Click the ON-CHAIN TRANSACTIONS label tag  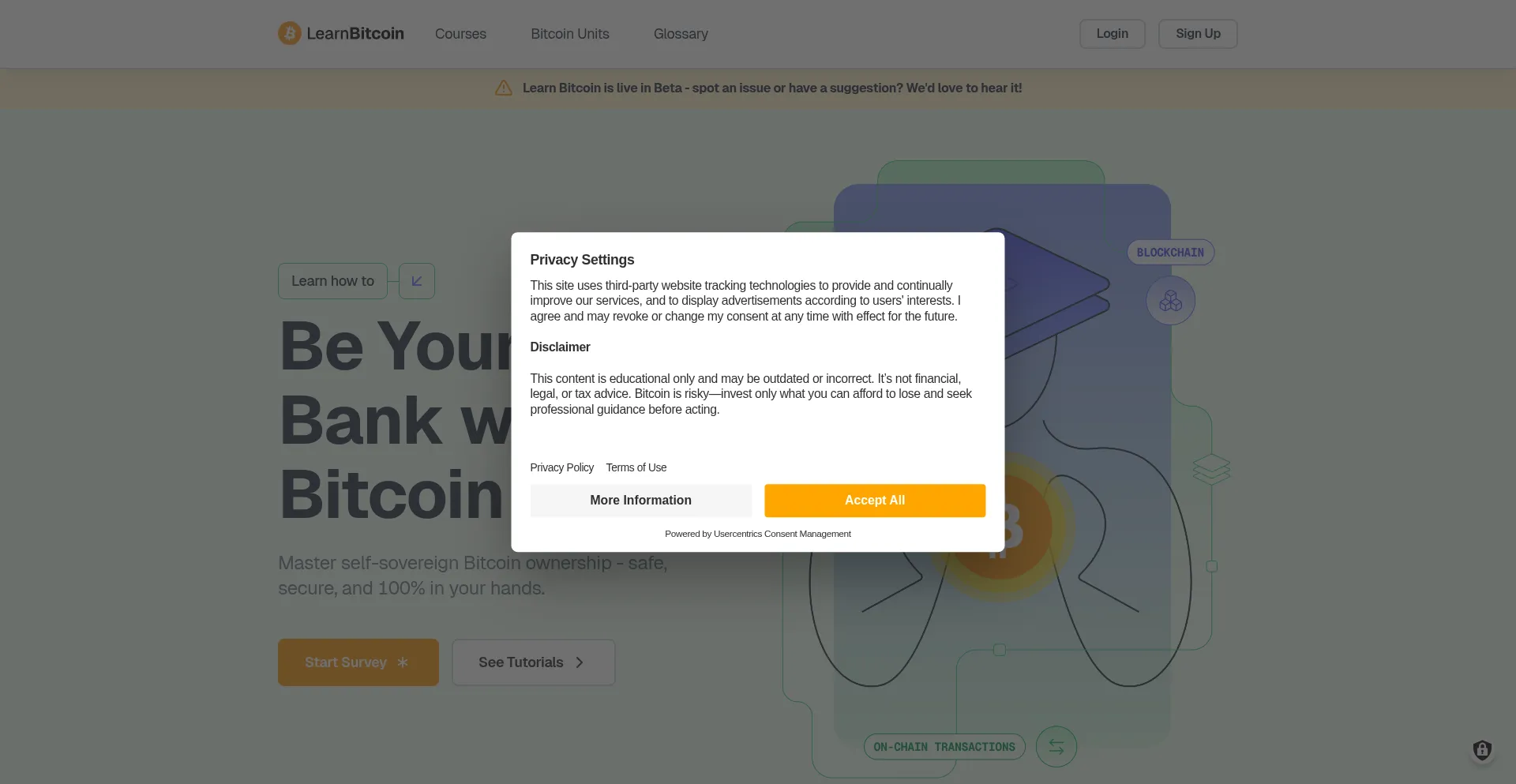(x=944, y=747)
